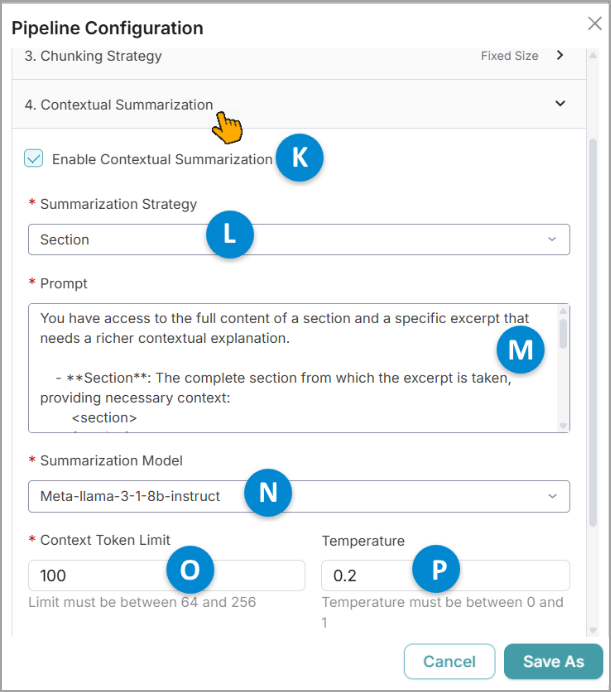Screen dimensions: 611x692
Task: Select the 4. Contextual Summarization header
Action: coord(299,105)
